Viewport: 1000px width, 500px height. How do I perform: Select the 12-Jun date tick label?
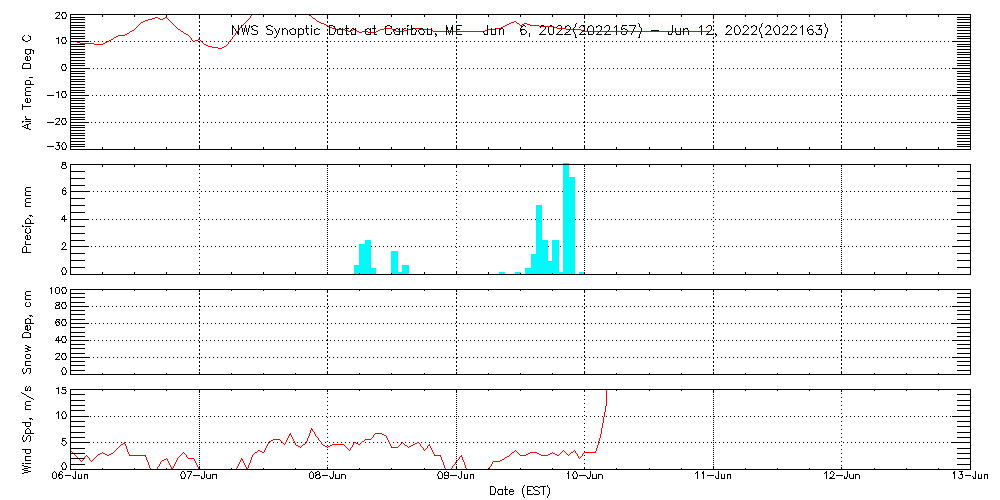pos(842,478)
